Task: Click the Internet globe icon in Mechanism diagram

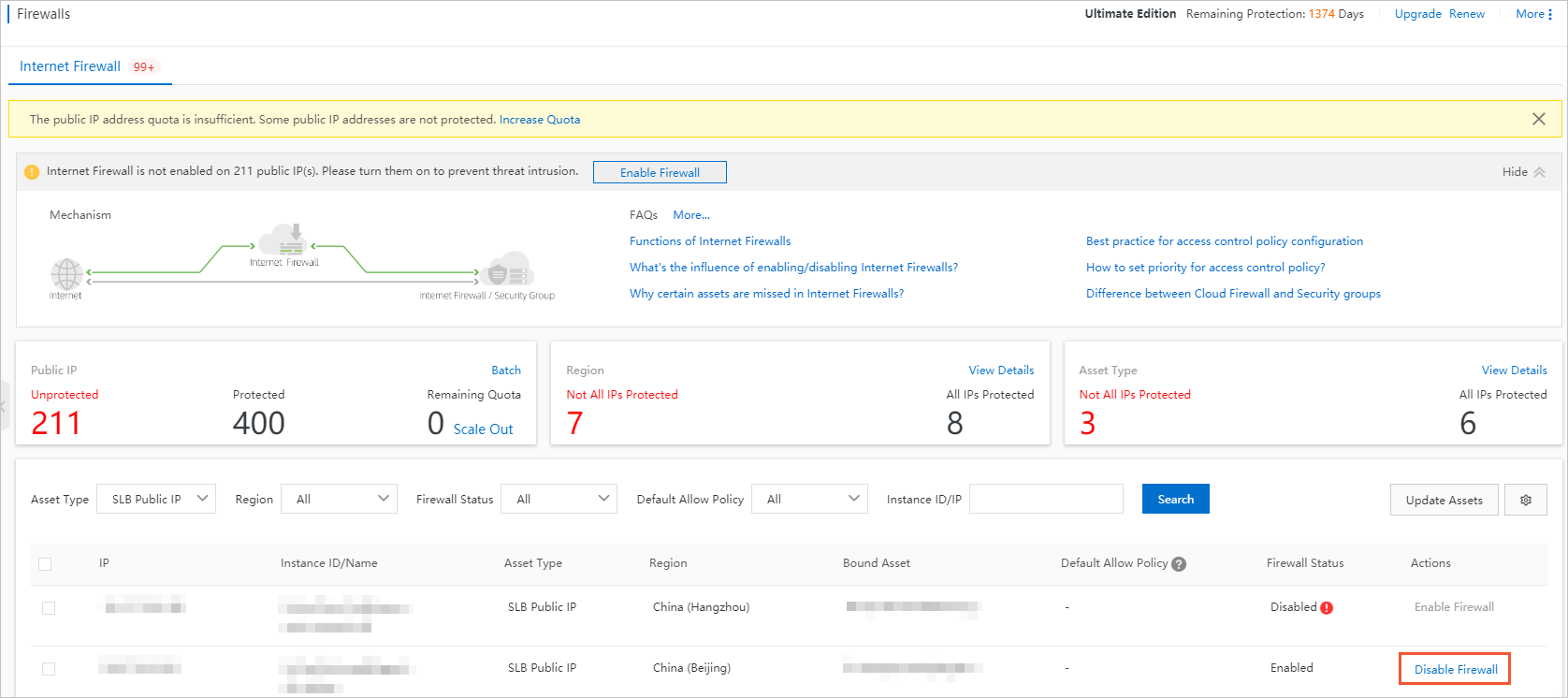Action: click(x=66, y=274)
